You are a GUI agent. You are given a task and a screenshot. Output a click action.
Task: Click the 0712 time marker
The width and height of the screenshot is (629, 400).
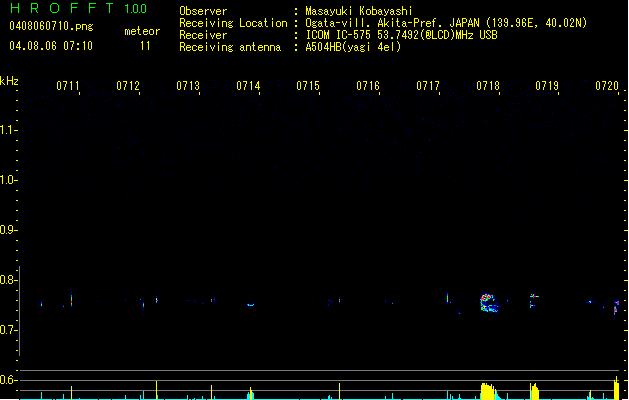point(128,86)
